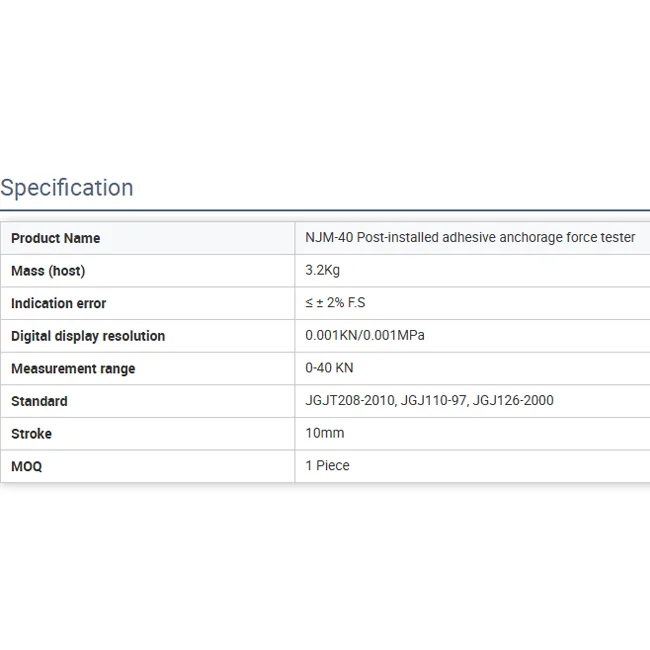Screen dimensions: 650x650
Task: Select the Mass (host) label
Action: [x=48, y=271]
